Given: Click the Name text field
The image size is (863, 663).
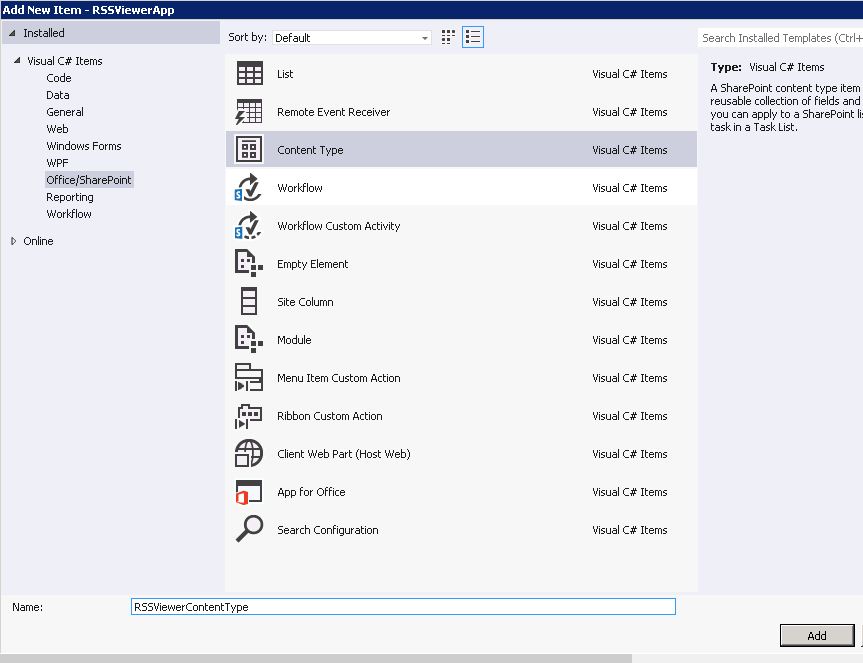Looking at the screenshot, I should (403, 607).
